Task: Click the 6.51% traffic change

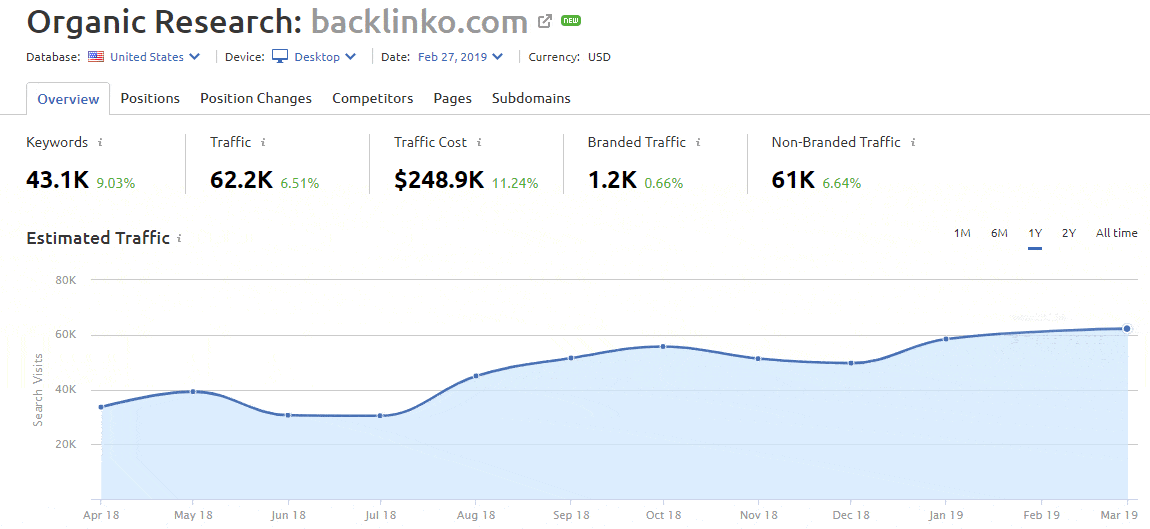Action: coord(299,183)
